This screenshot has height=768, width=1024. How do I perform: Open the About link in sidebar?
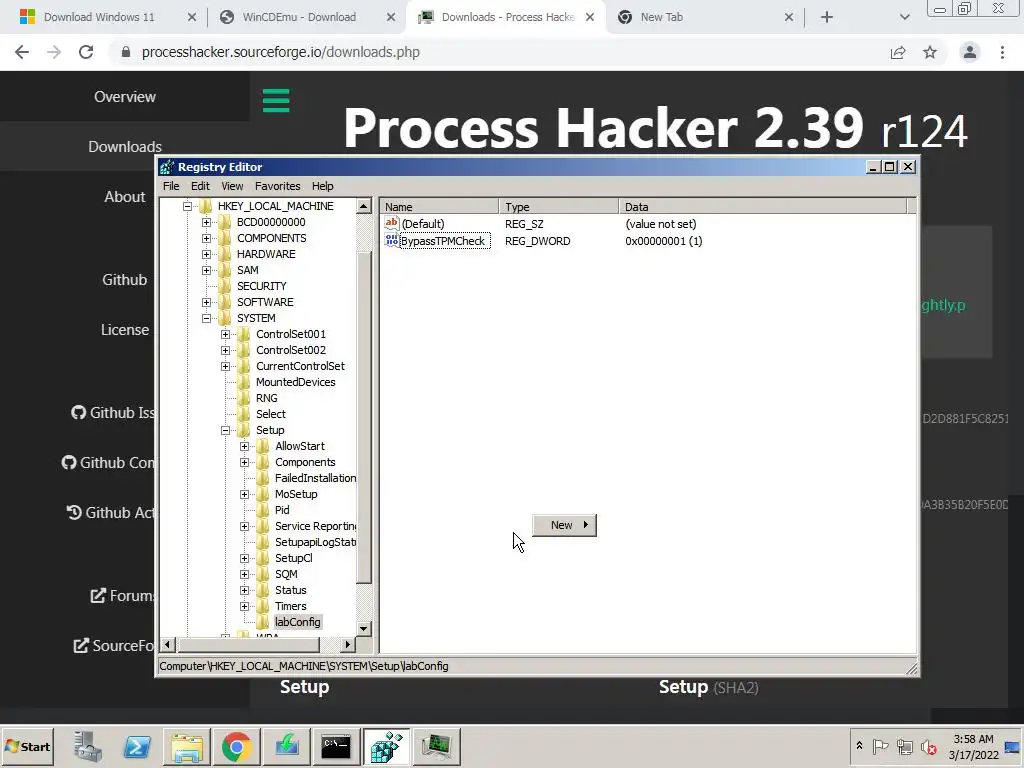tap(125, 197)
